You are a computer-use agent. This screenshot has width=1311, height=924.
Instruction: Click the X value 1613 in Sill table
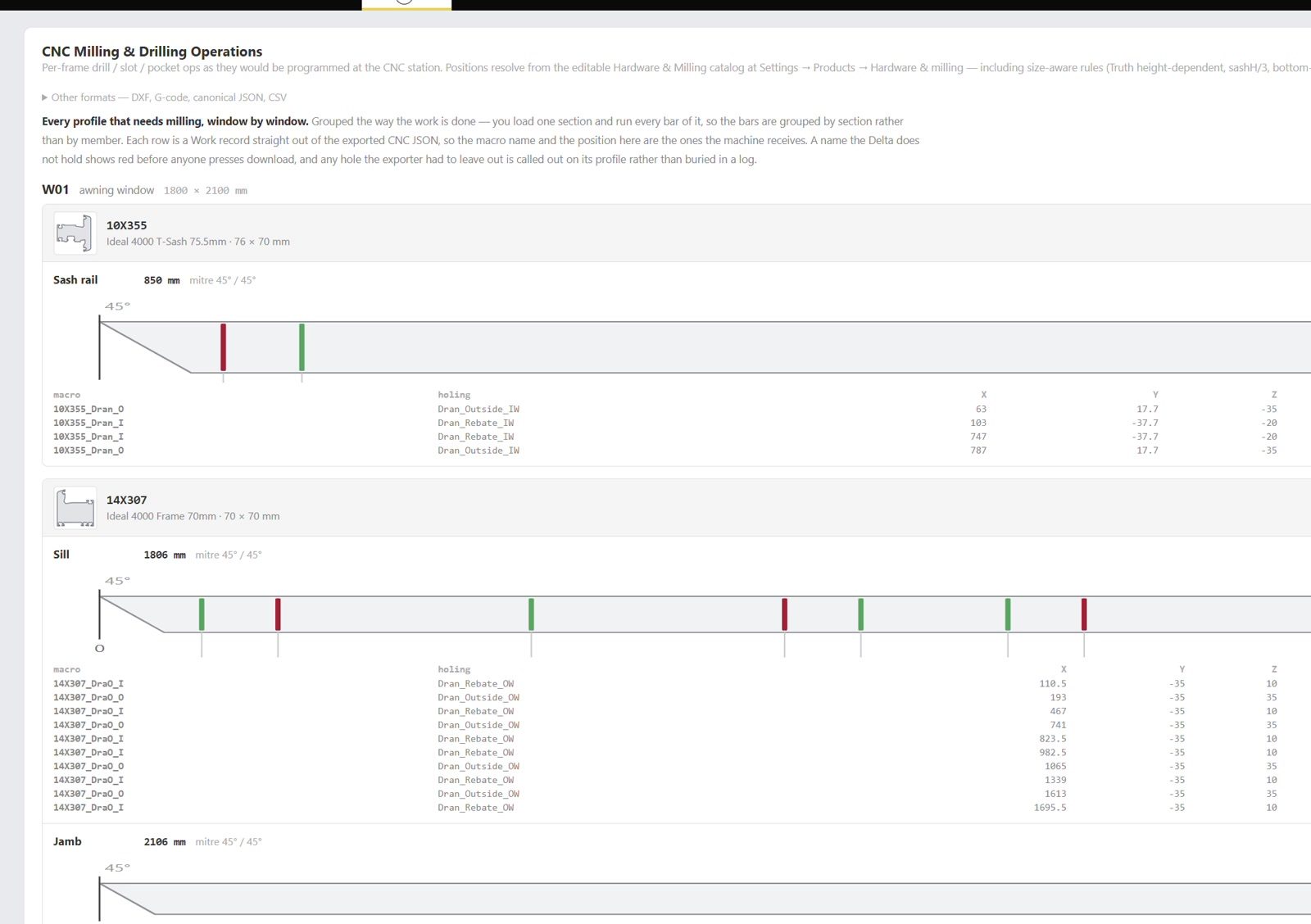[1055, 794]
